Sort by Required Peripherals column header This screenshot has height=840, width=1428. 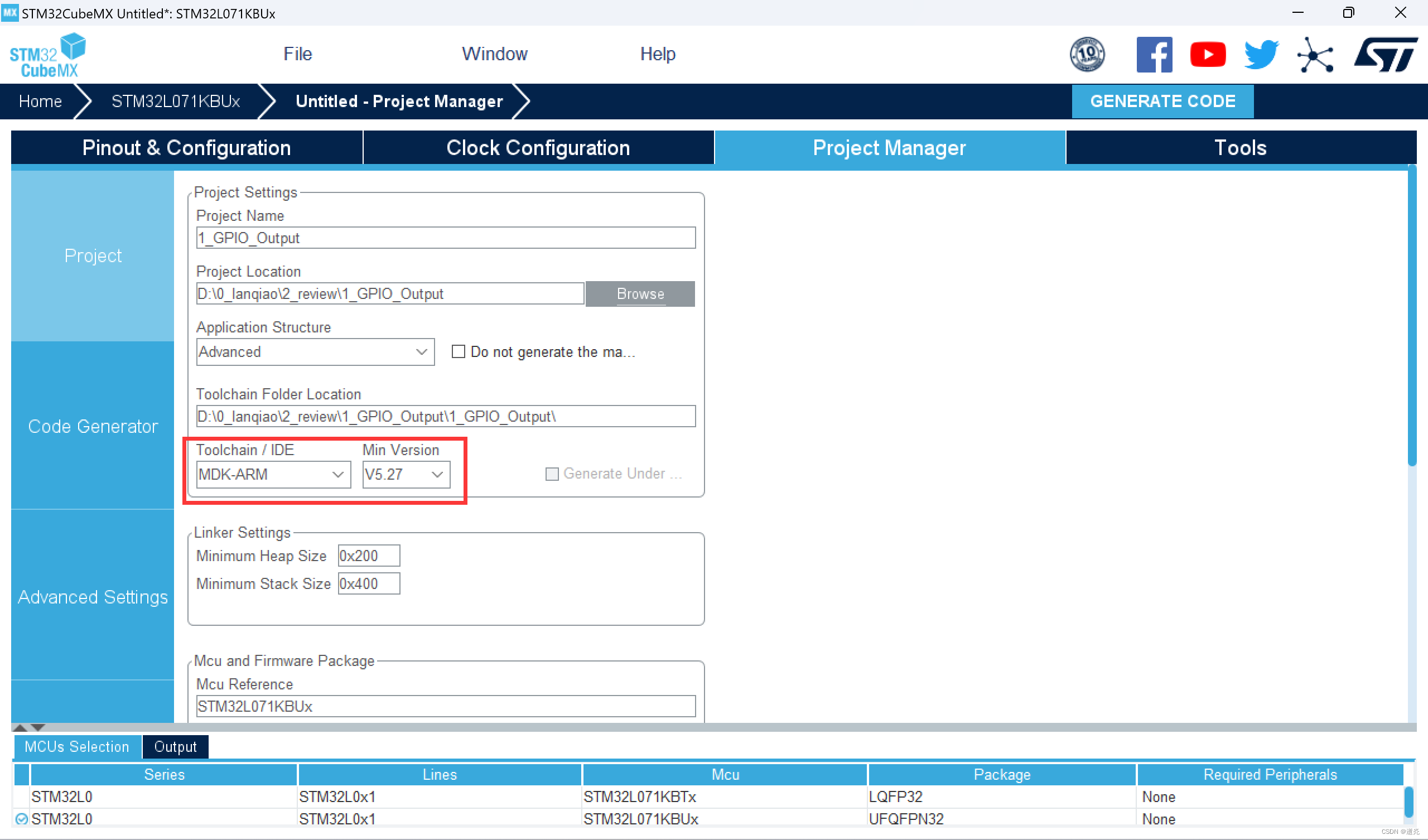pyautogui.click(x=1270, y=774)
